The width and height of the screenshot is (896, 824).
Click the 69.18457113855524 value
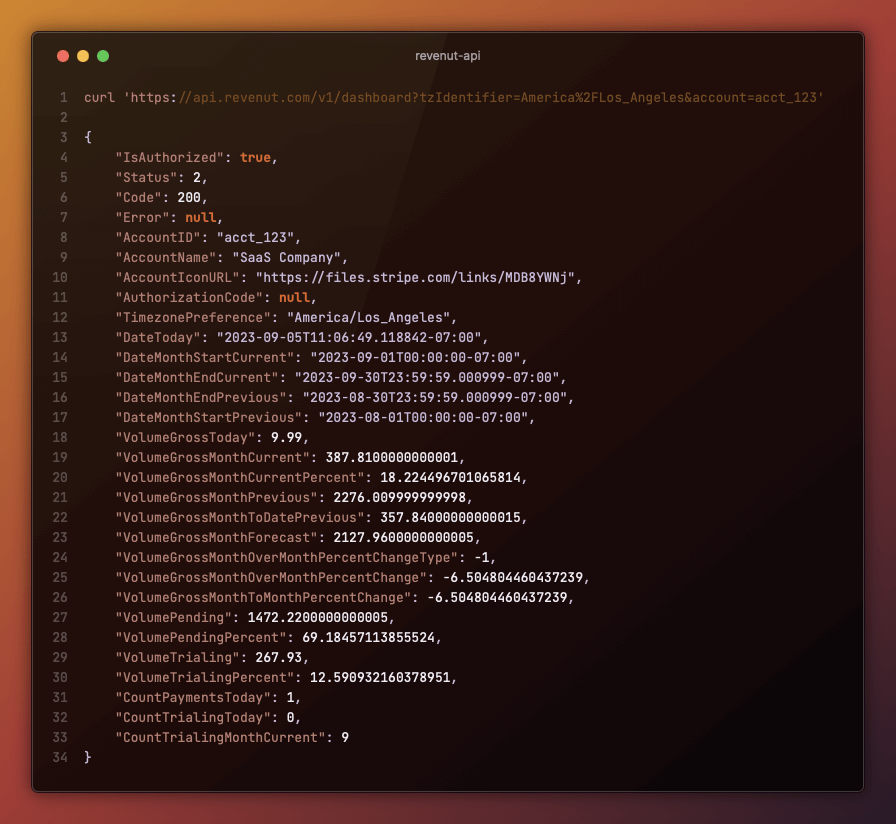[x=368, y=638]
